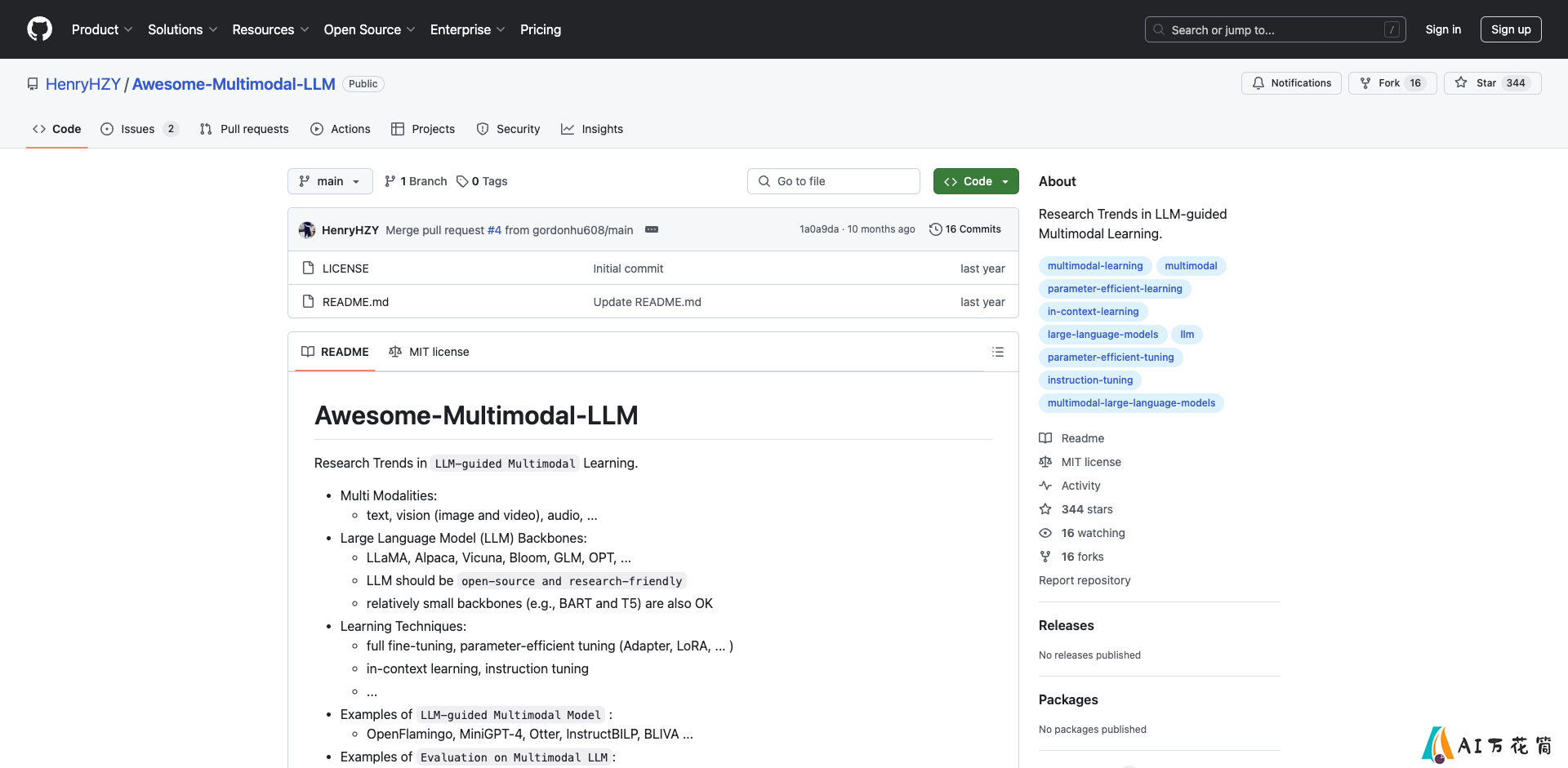This screenshot has height=768, width=1568.
Task: Switch to the Insights tab
Action: point(592,129)
